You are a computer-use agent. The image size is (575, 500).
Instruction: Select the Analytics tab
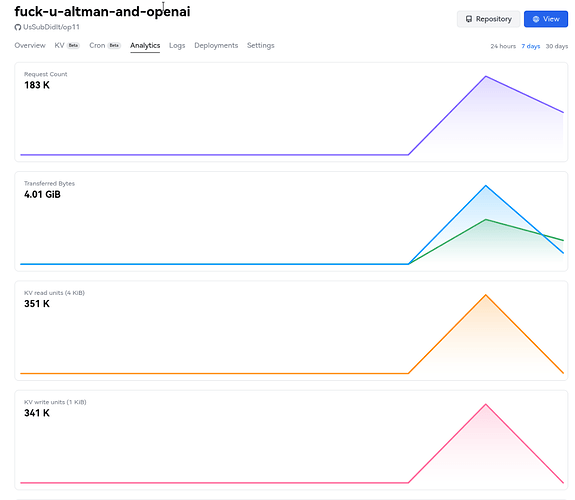point(145,45)
